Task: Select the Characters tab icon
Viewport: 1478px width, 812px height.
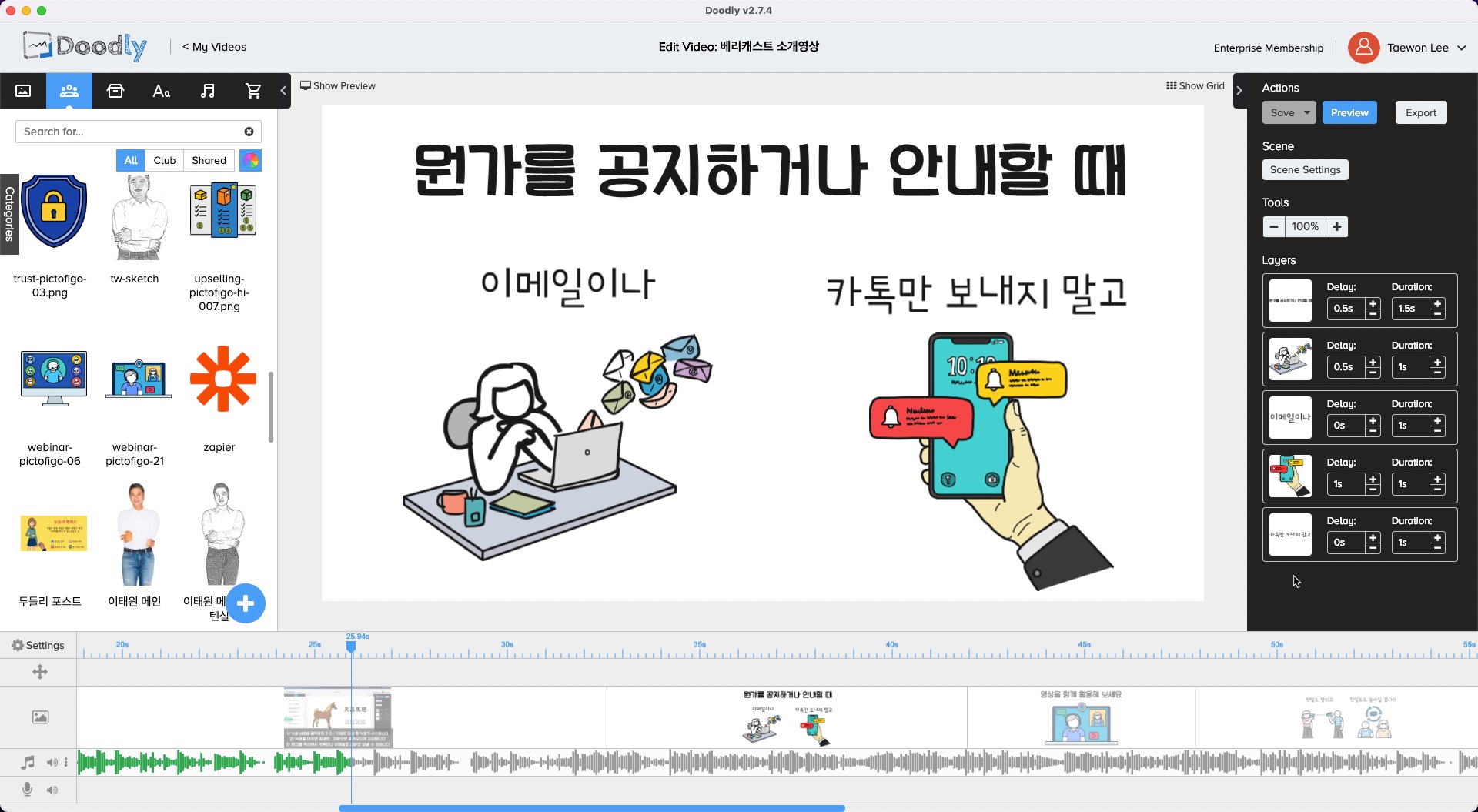Action: (69, 91)
